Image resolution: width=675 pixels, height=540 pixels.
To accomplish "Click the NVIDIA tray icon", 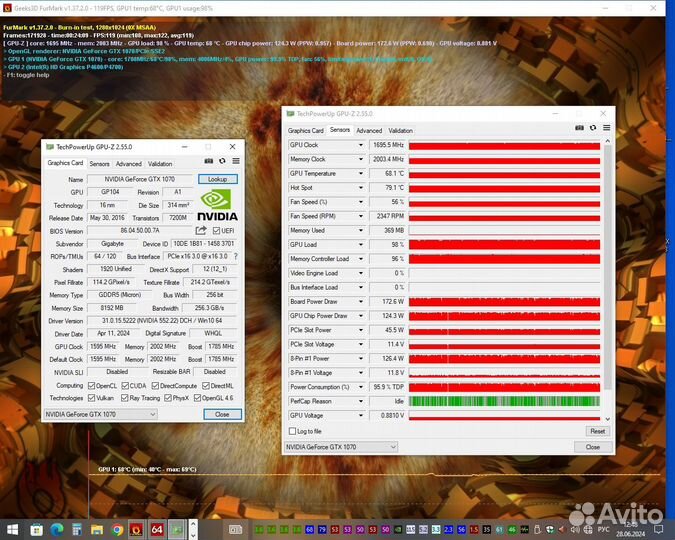I will (398, 529).
